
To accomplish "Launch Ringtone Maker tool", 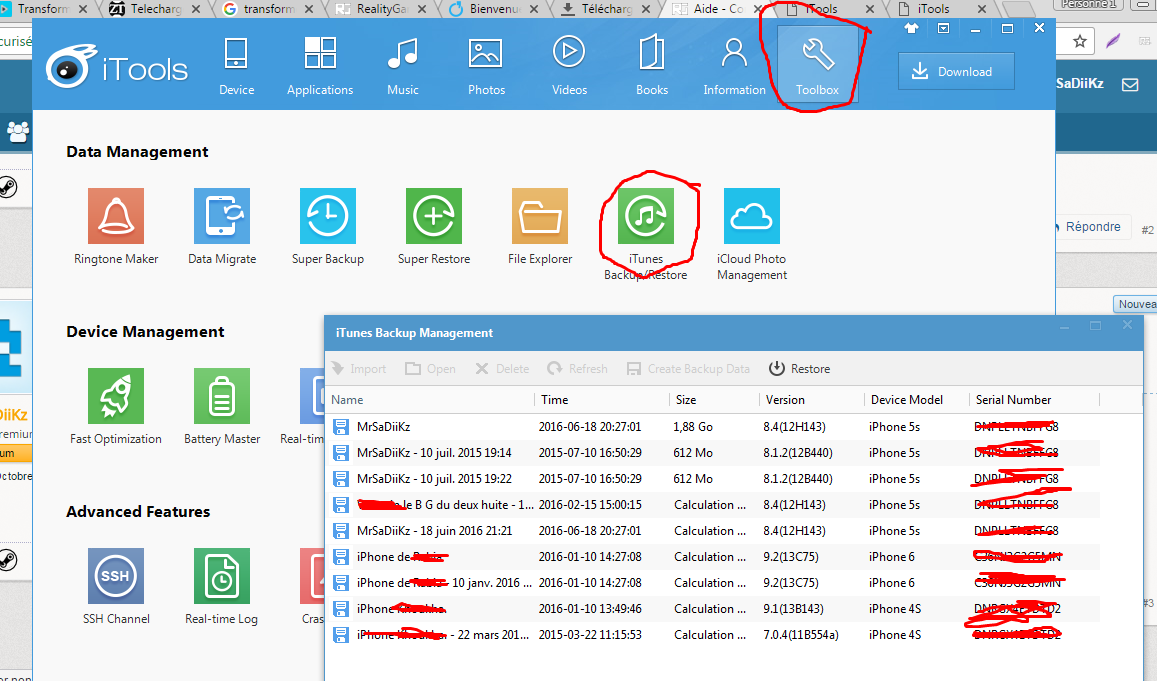I will pyautogui.click(x=116, y=227).
